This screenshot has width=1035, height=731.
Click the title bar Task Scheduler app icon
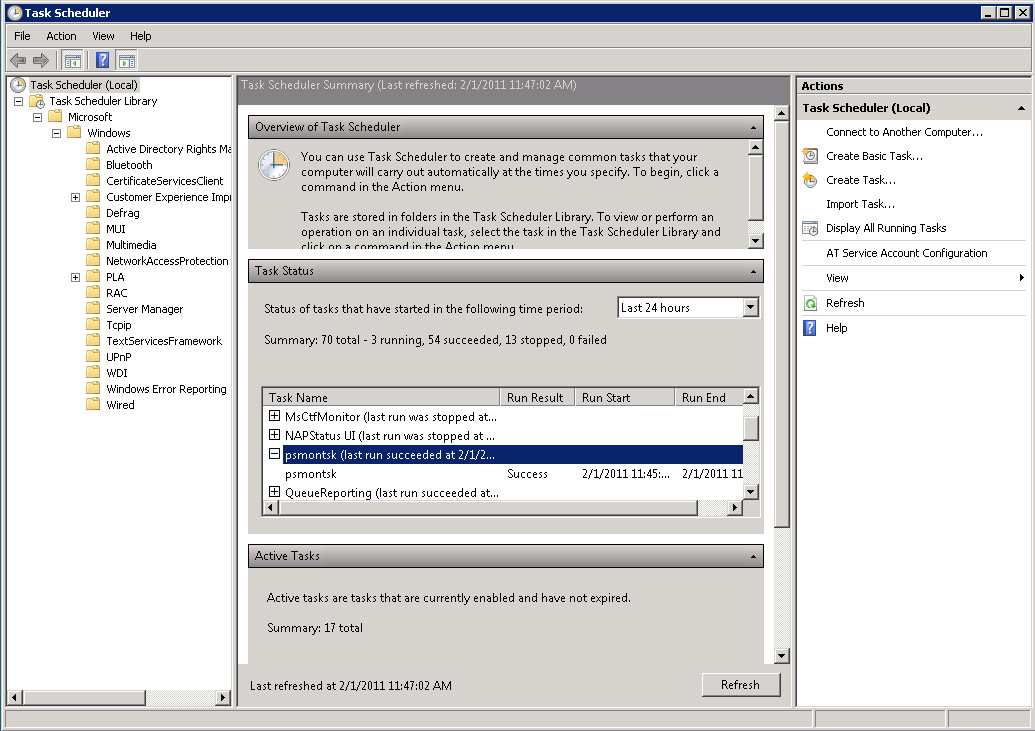click(15, 13)
